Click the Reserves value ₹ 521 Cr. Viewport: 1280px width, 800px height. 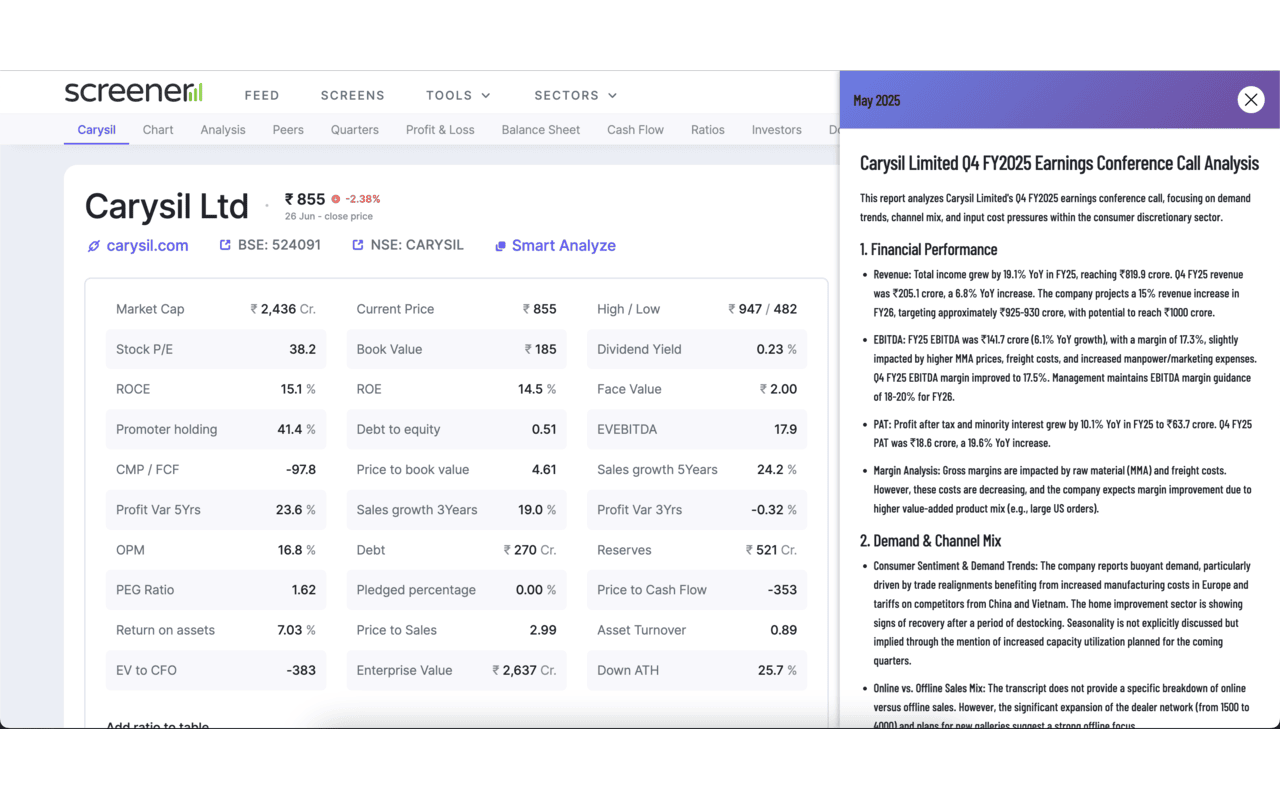pos(771,550)
